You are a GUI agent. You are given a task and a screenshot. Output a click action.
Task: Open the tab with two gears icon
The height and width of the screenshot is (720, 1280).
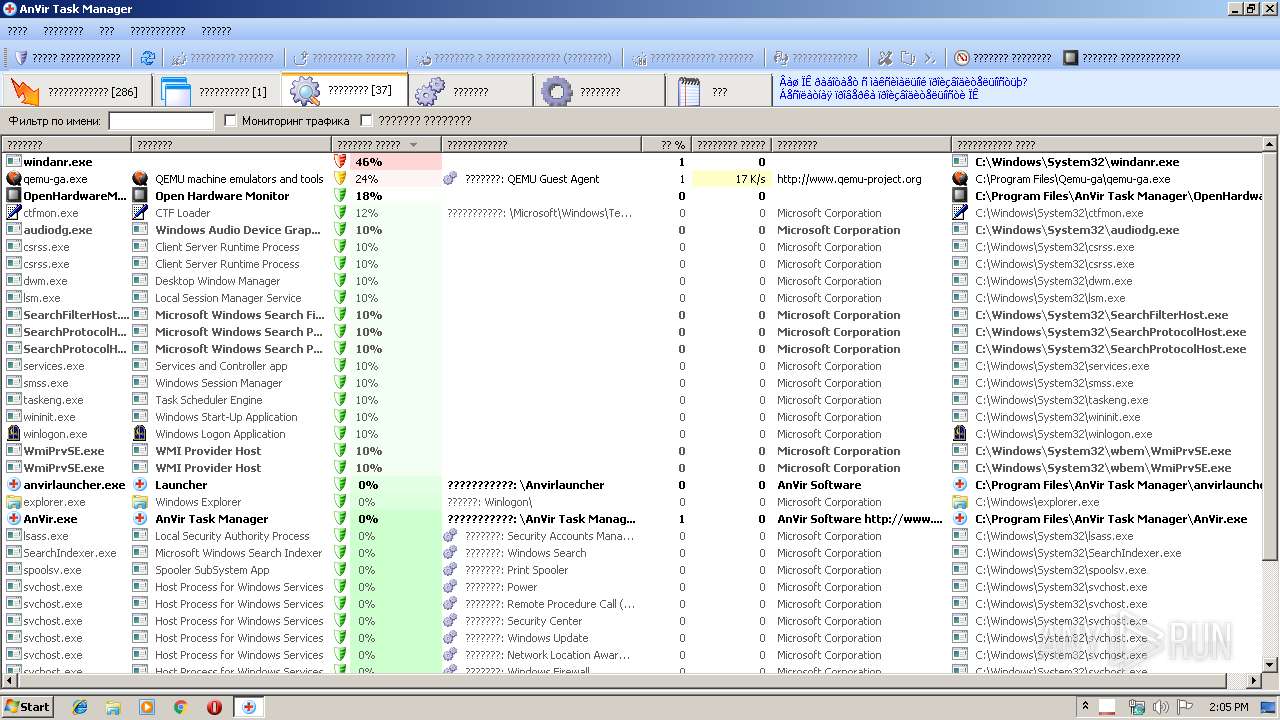(x=471, y=91)
